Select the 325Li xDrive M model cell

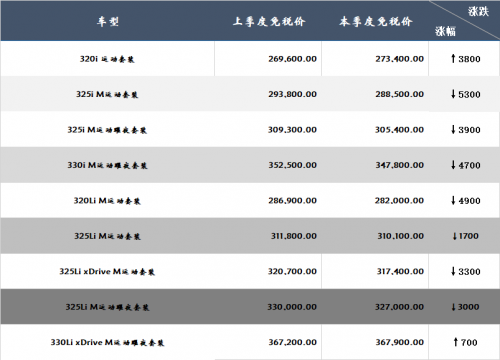[x=107, y=271]
